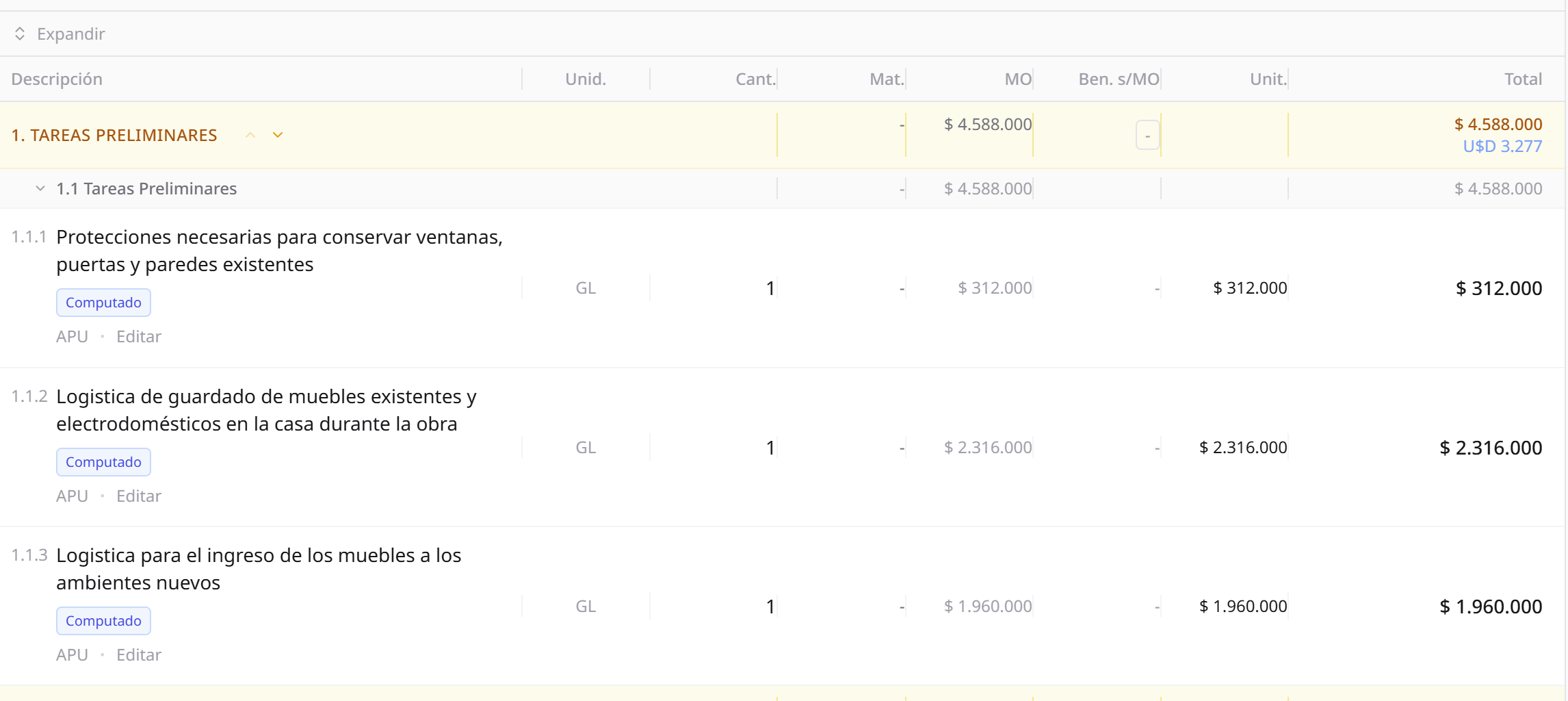
Task: Click bold total $ 2.316.000 for row 1.1.2
Action: (1491, 448)
